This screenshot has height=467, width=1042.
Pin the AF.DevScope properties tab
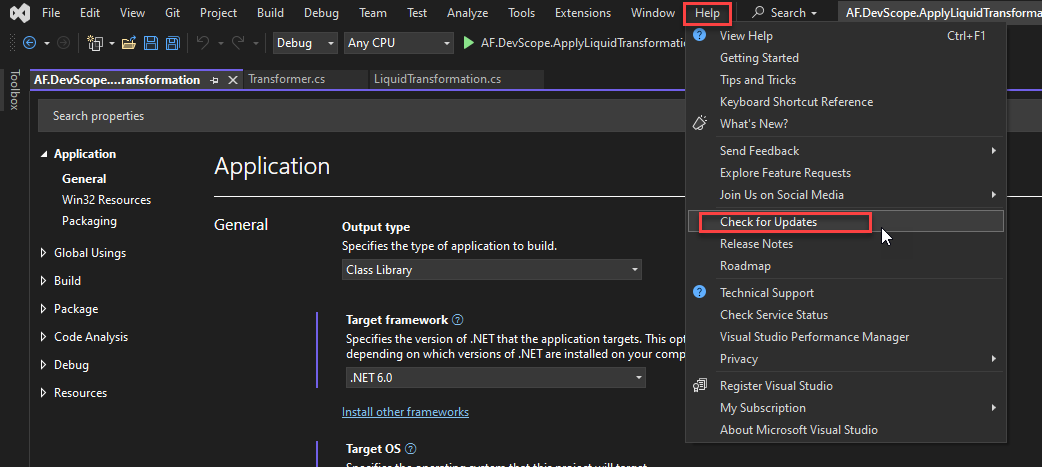214,80
